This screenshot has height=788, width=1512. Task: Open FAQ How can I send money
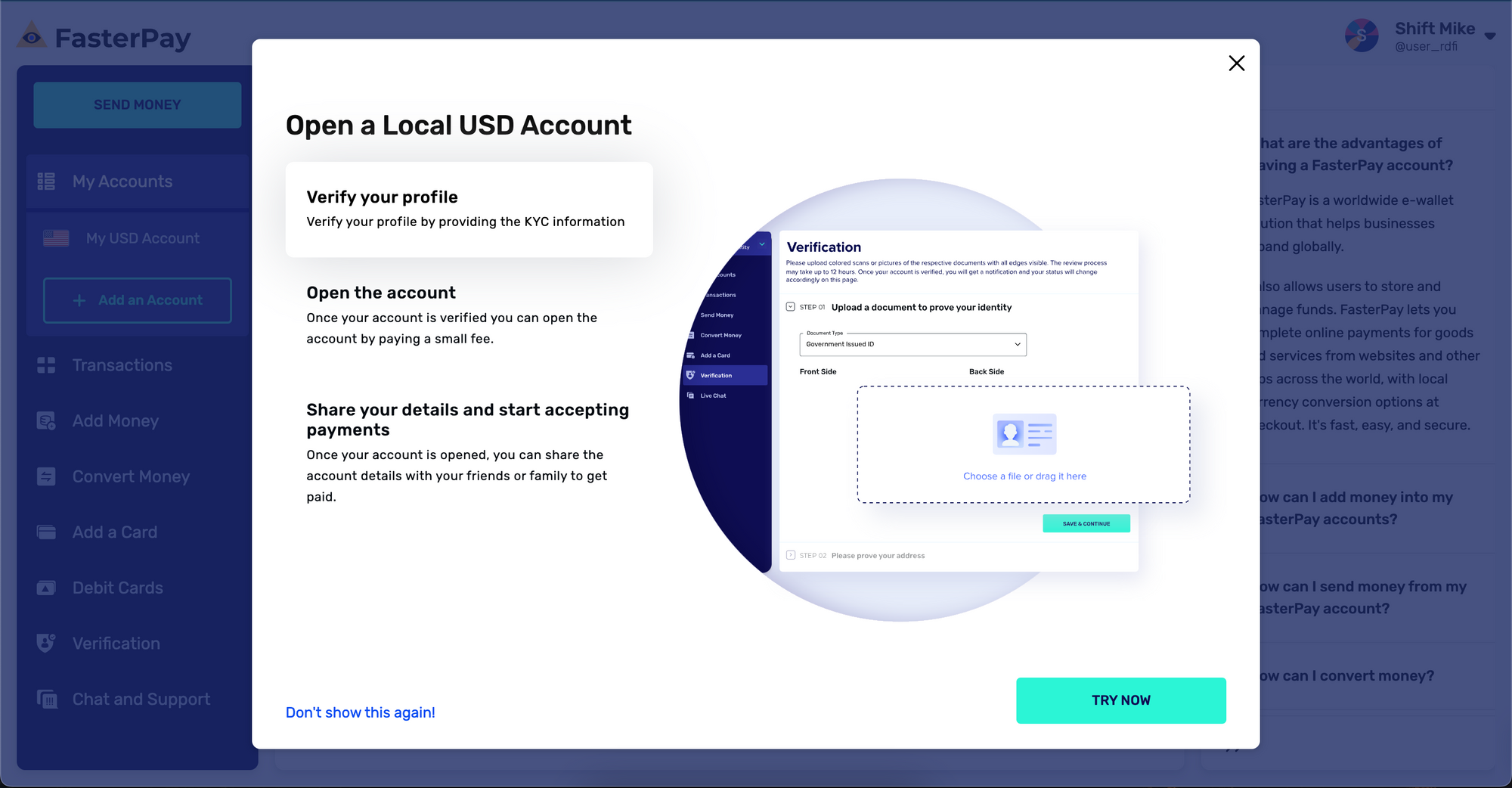pos(1363,597)
